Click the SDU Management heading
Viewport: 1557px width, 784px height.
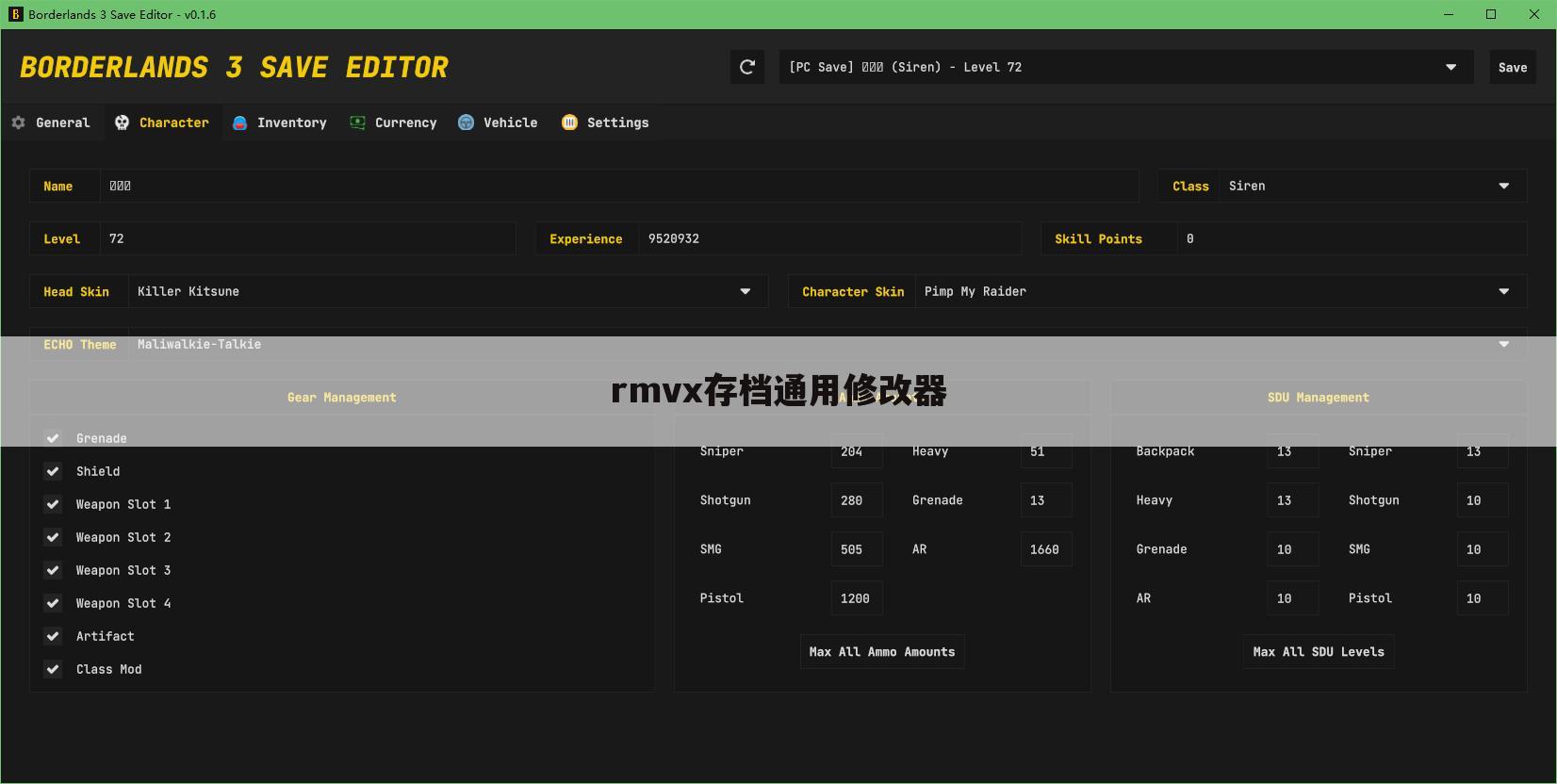pos(1319,398)
